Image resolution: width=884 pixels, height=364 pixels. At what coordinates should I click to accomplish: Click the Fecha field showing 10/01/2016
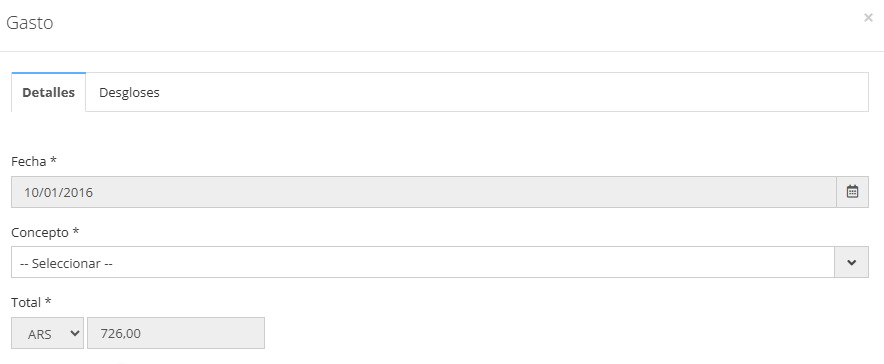[423, 192]
